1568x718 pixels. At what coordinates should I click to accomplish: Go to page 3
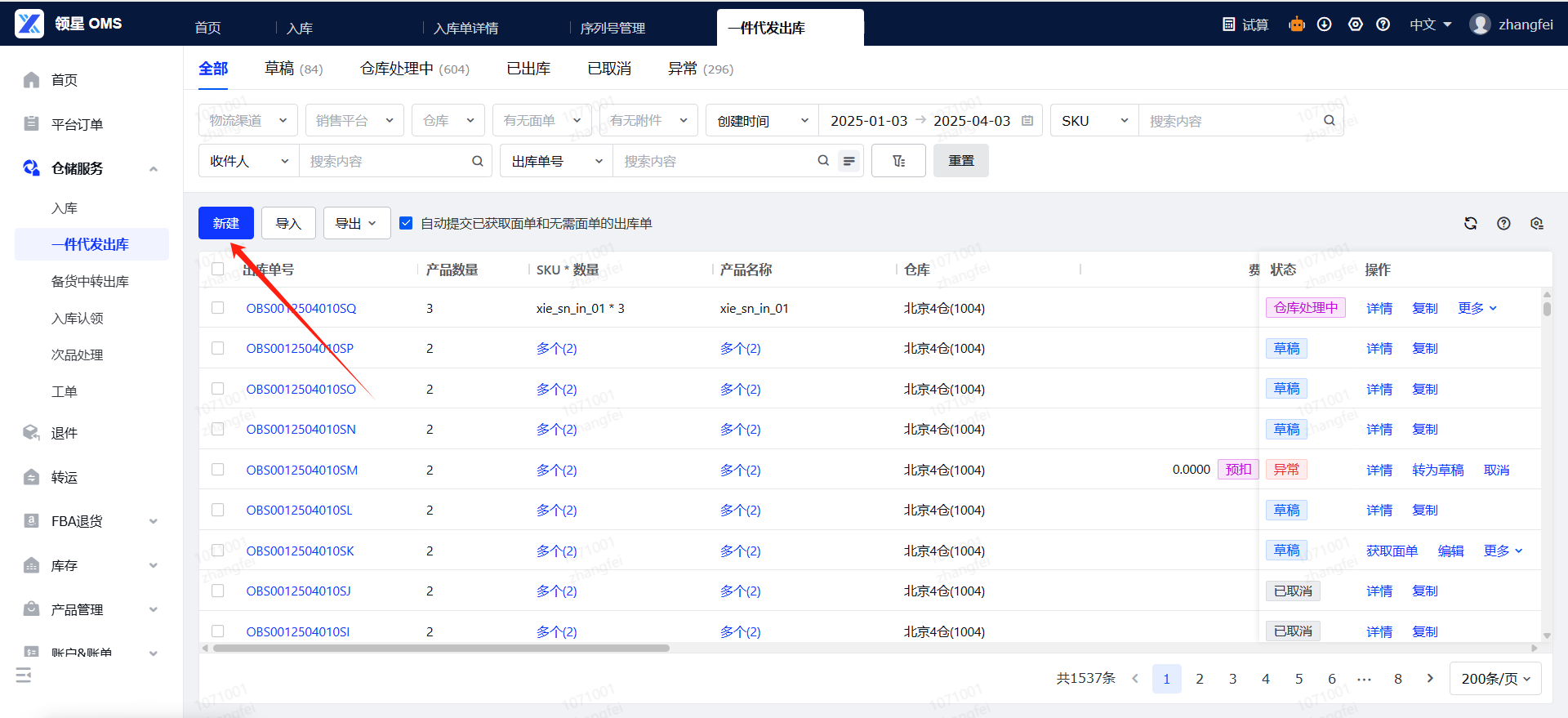point(1232,679)
